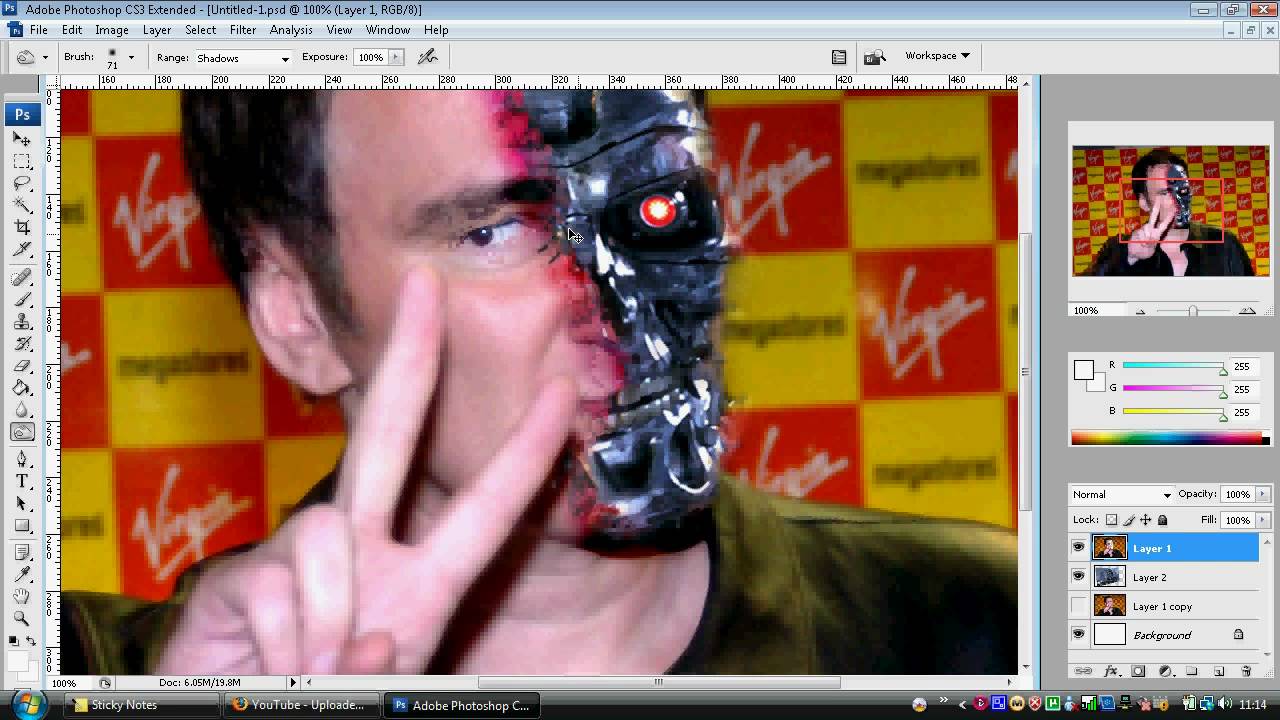Viewport: 1280px width, 720px height.
Task: Open the File menu
Action: coord(38,30)
